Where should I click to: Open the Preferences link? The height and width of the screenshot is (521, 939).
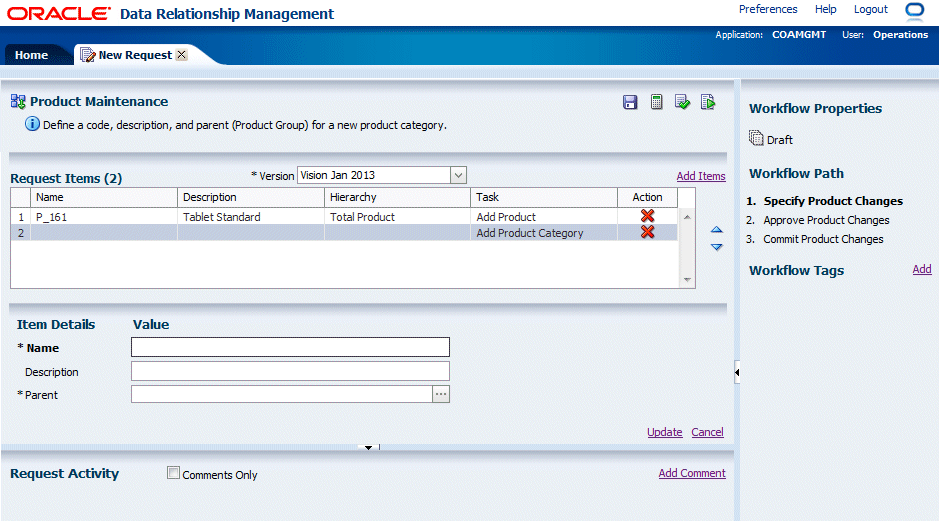(x=768, y=9)
